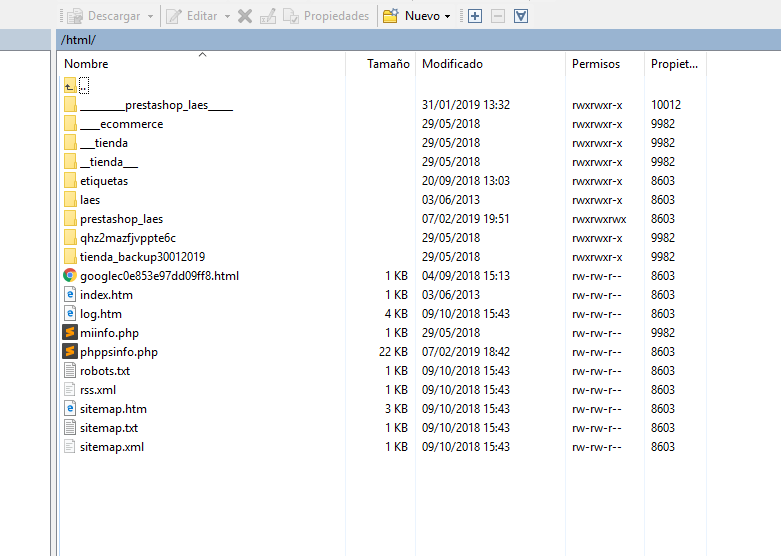Viewport: 781px width, 556px height.
Task: Select the file name prestashop_laes
Action: (x=122, y=219)
